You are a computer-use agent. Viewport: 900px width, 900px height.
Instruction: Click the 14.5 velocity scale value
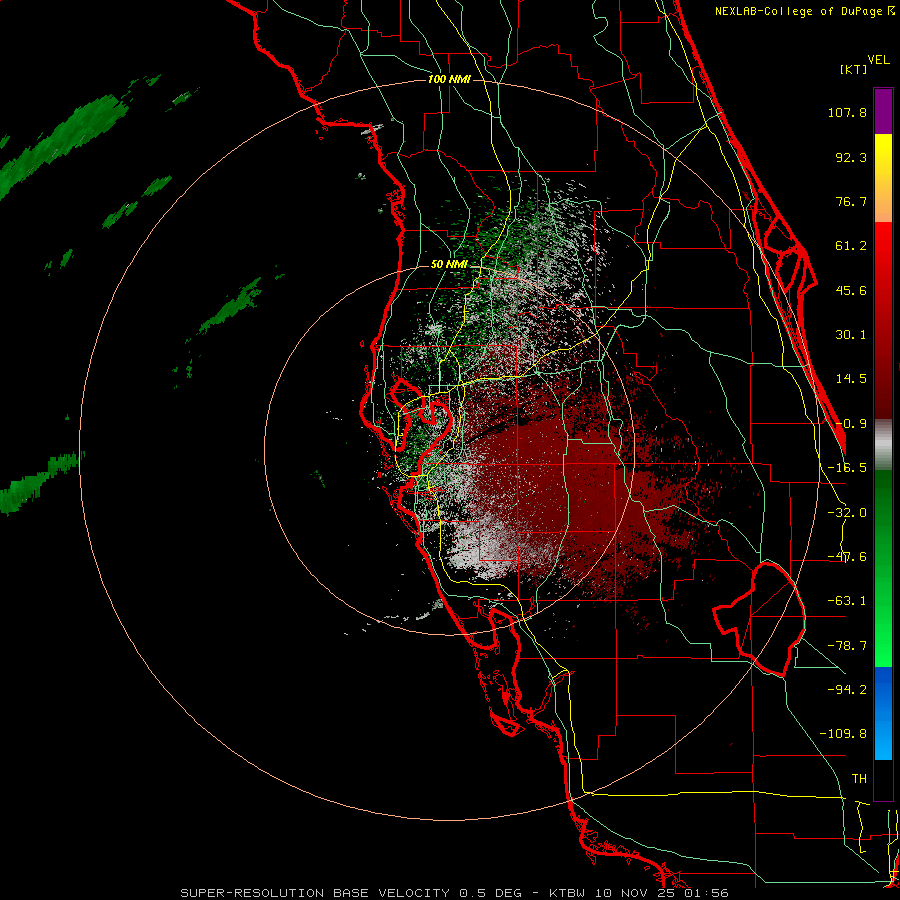click(851, 379)
